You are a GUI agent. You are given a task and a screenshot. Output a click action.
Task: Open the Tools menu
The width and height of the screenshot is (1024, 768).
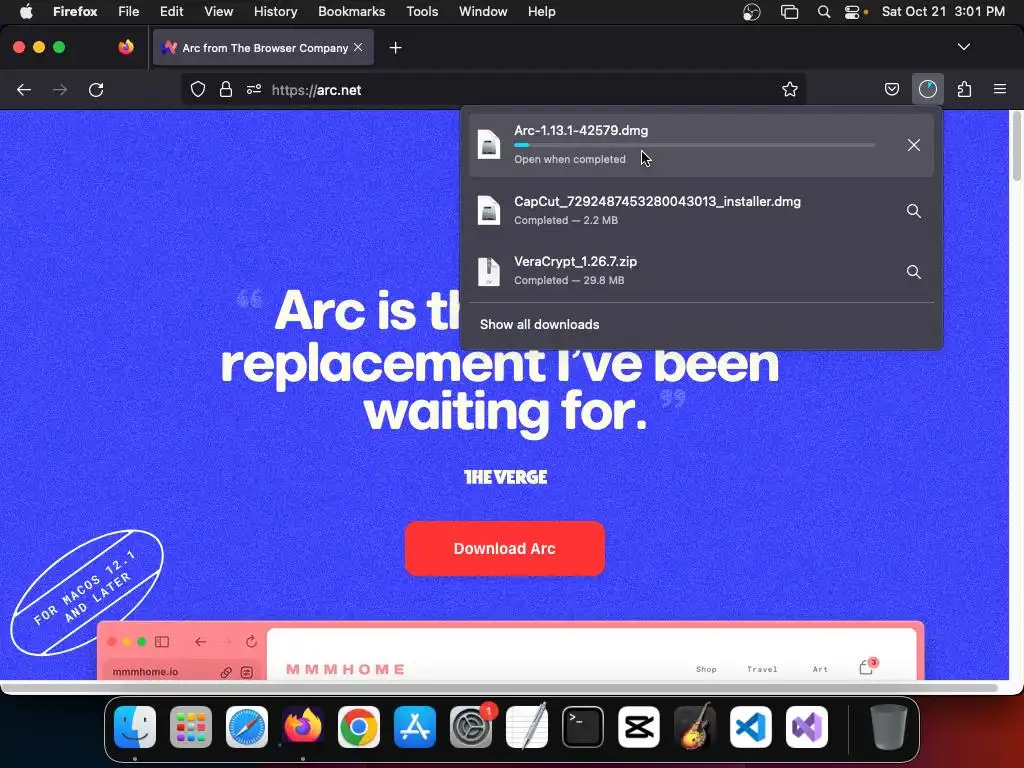point(422,12)
